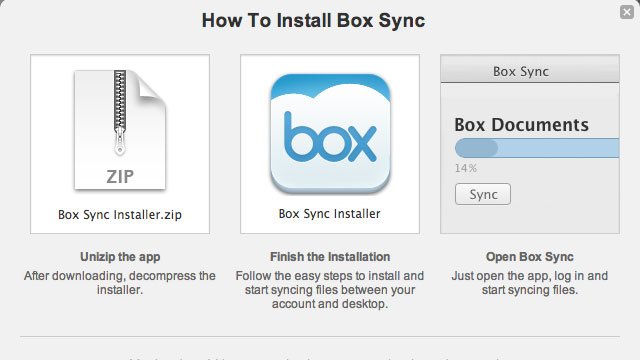Viewport: 640px width, 360px height.
Task: Click the blue box logo app icon
Action: coord(330,134)
